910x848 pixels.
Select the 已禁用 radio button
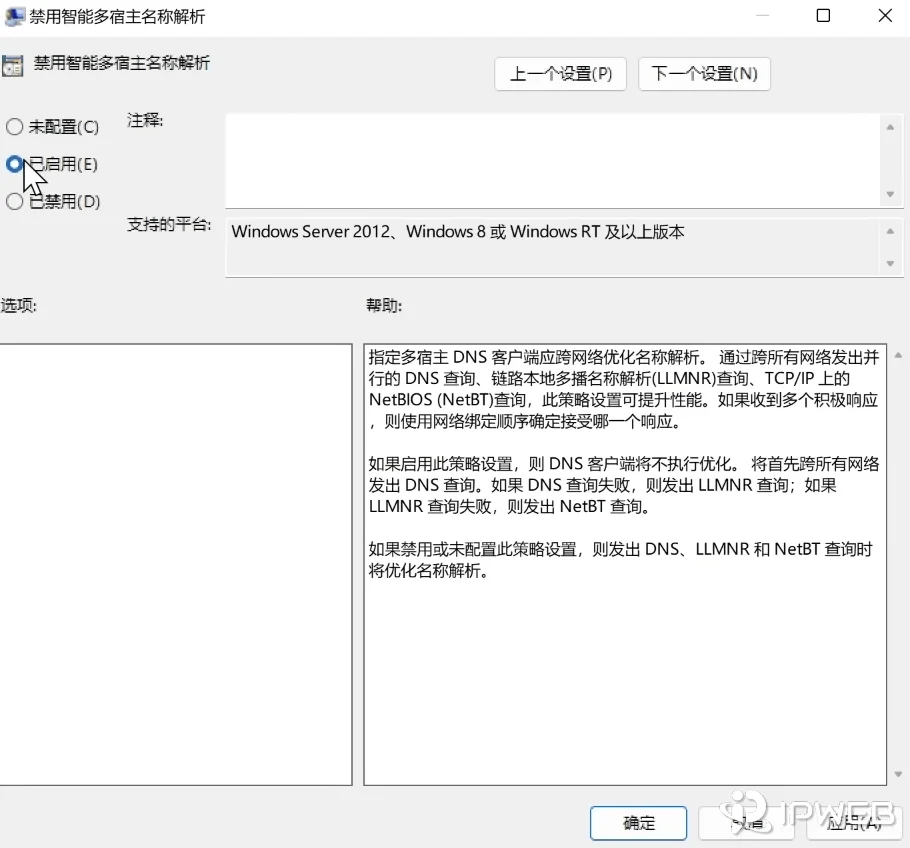(x=15, y=201)
